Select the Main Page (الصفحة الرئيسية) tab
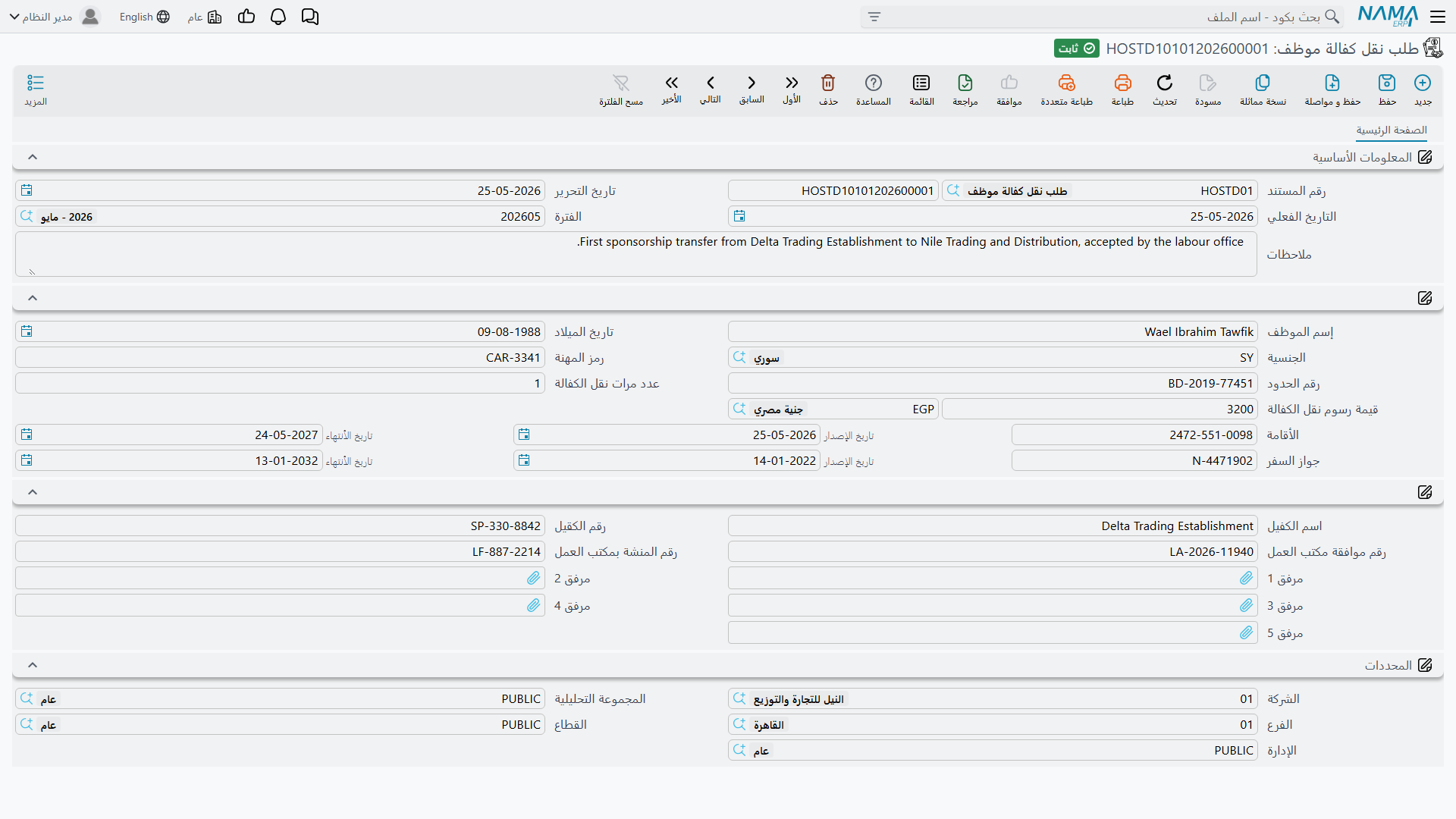The width and height of the screenshot is (1456, 819). click(x=1392, y=130)
